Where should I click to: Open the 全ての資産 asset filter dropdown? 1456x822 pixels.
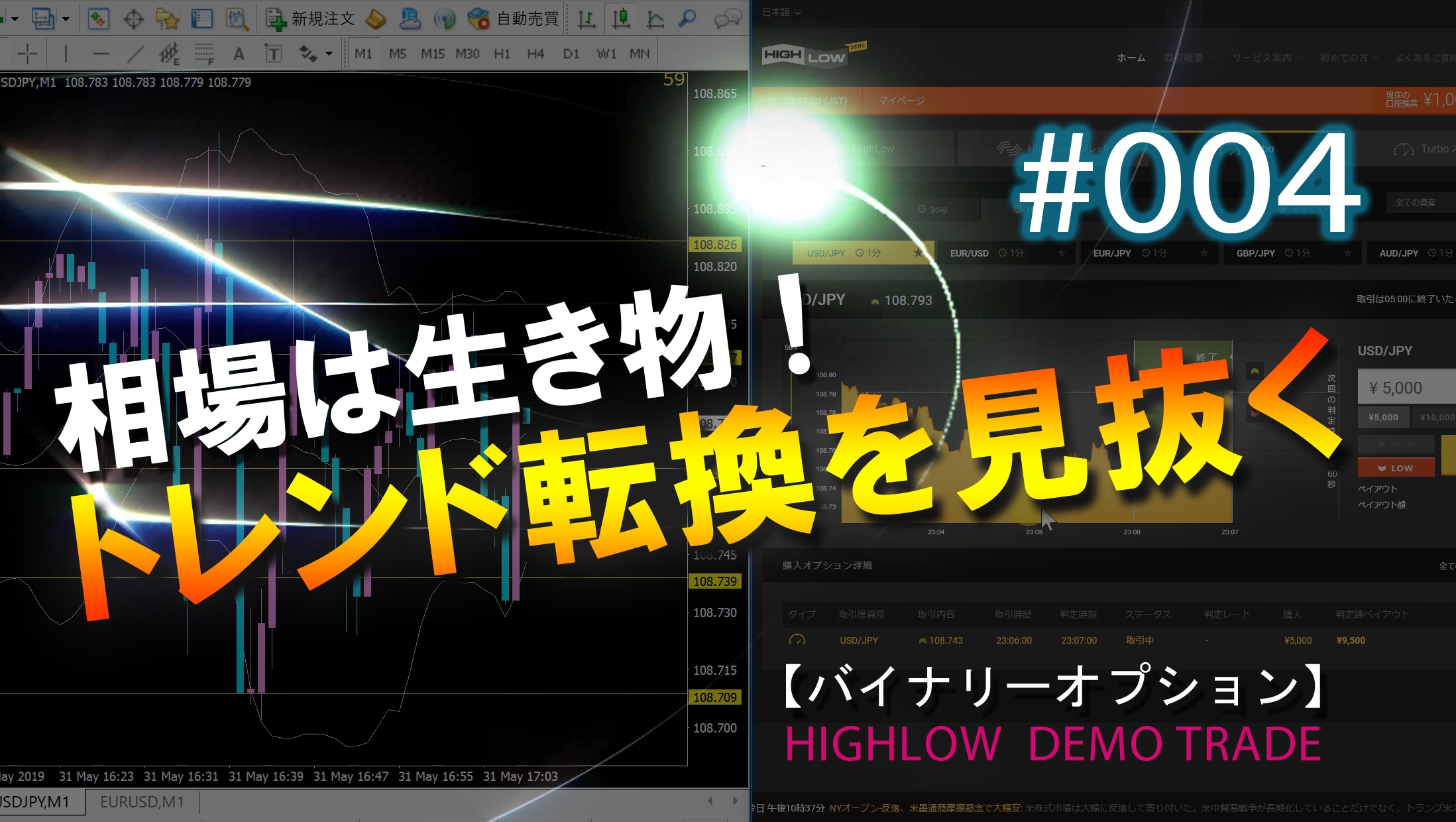click(x=1420, y=202)
